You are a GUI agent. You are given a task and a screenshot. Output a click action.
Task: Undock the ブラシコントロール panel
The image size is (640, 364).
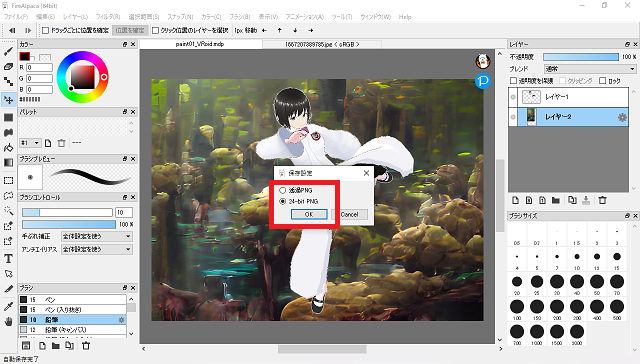(125, 197)
